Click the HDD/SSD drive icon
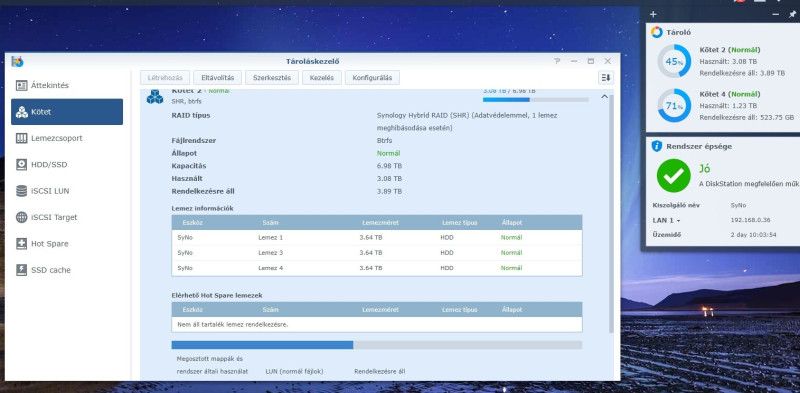Viewport: 800px width, 393px height. pos(21,165)
